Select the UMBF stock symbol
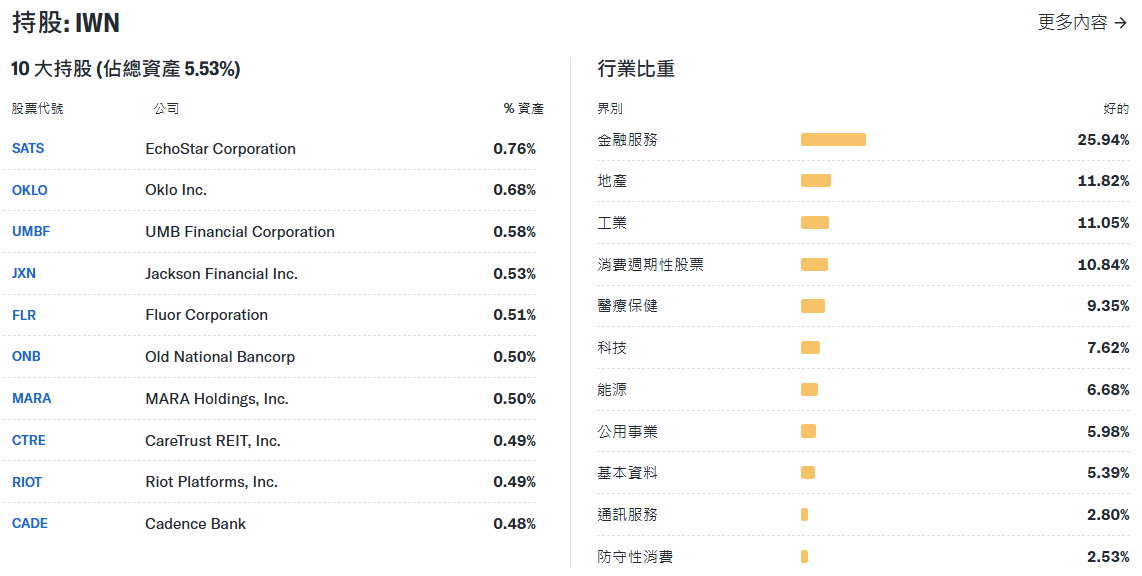 31,232
